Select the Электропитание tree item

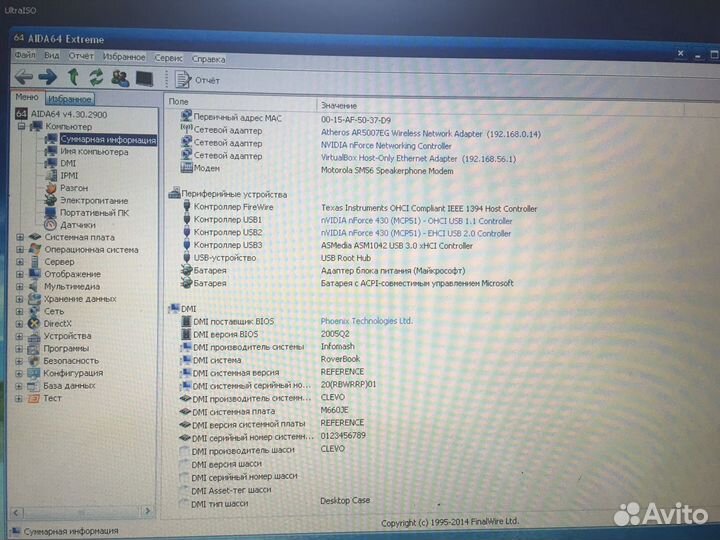coord(93,200)
